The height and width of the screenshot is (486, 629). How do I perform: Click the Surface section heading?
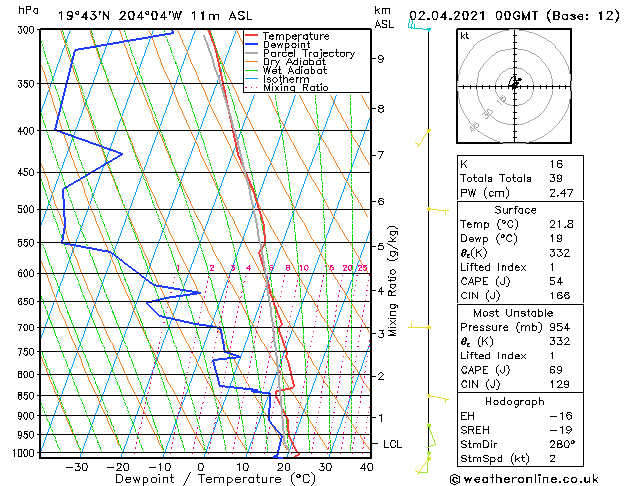(515, 210)
